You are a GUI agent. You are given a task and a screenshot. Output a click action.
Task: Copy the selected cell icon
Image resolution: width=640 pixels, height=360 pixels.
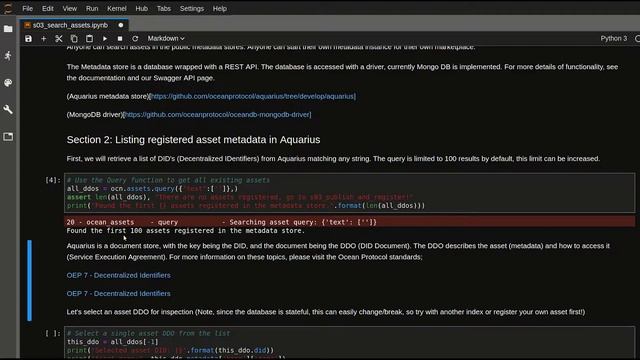point(74,38)
